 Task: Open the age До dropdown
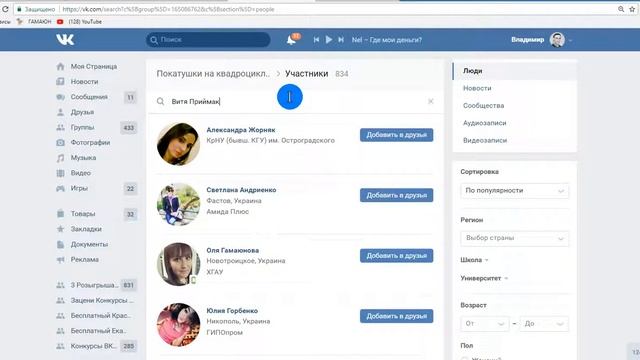[544, 324]
